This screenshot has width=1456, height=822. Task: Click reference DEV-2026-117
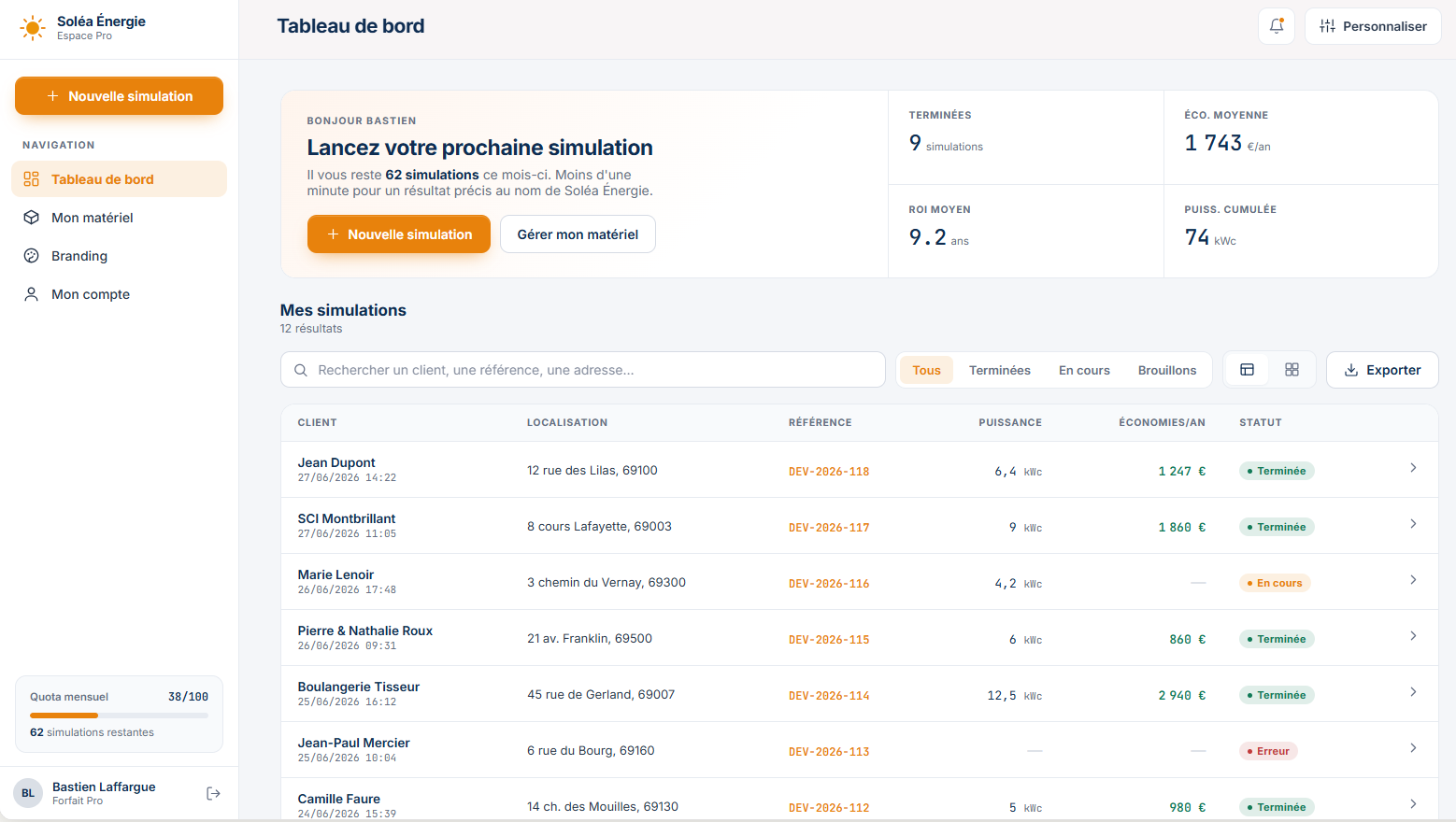829,528
